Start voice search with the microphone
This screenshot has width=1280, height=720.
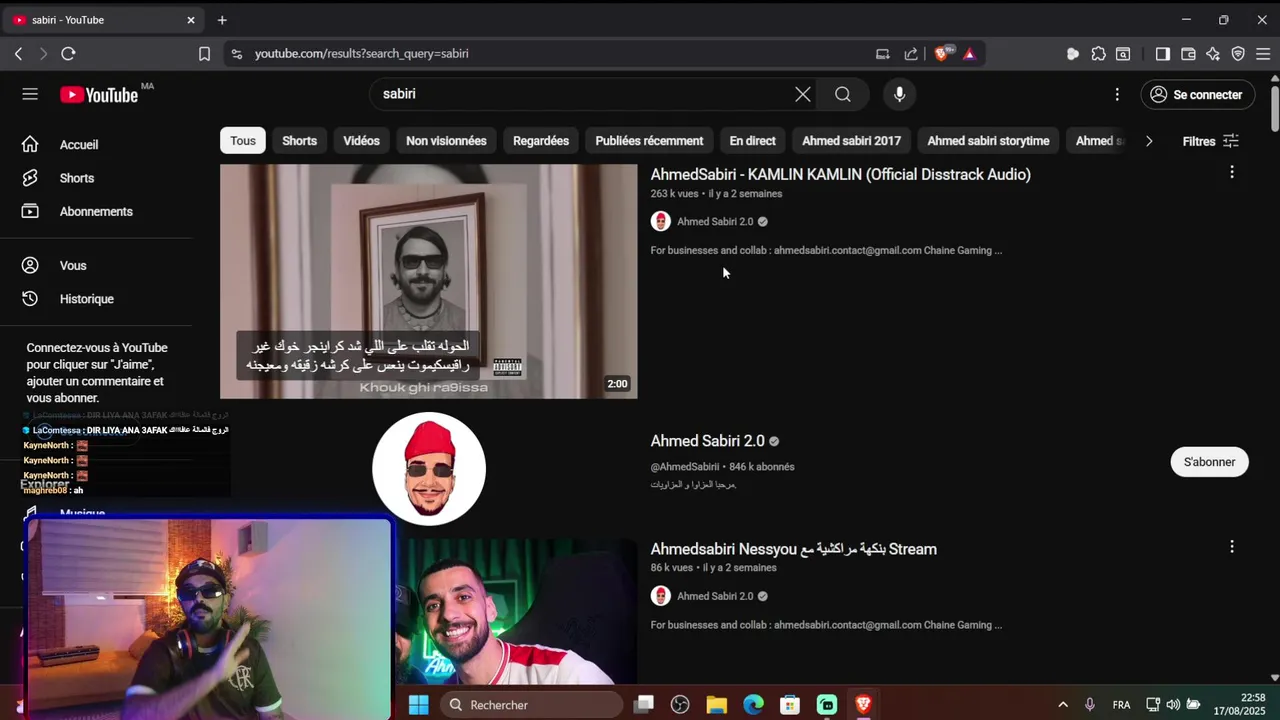click(x=900, y=94)
